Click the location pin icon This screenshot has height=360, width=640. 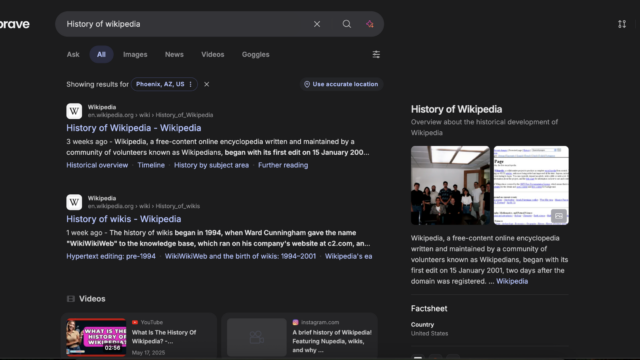click(x=307, y=84)
